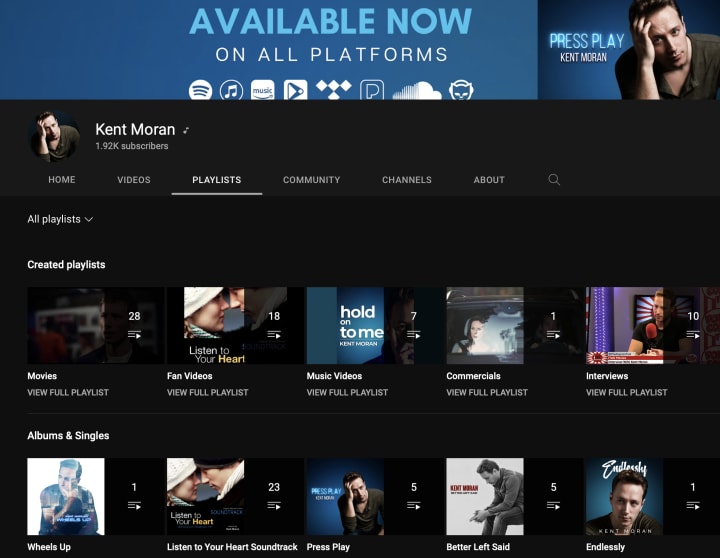Open the Fan Videos playlist title
Viewport: 720px width, 558px height.
click(190, 376)
